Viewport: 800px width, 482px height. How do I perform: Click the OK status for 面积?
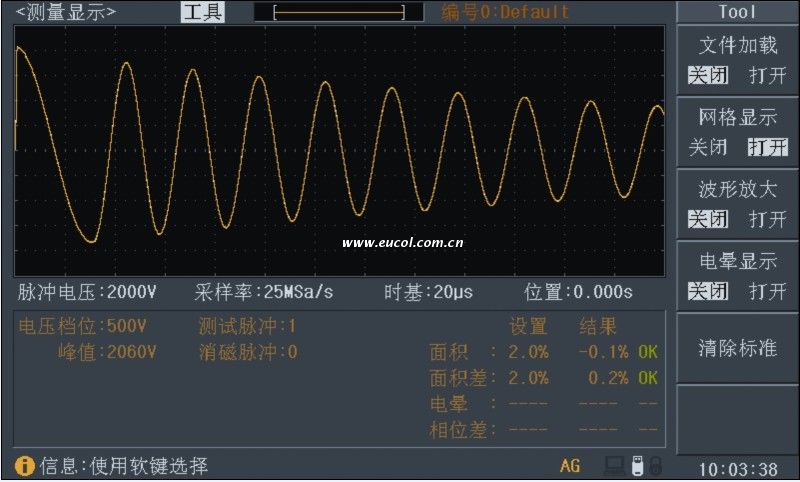click(648, 352)
